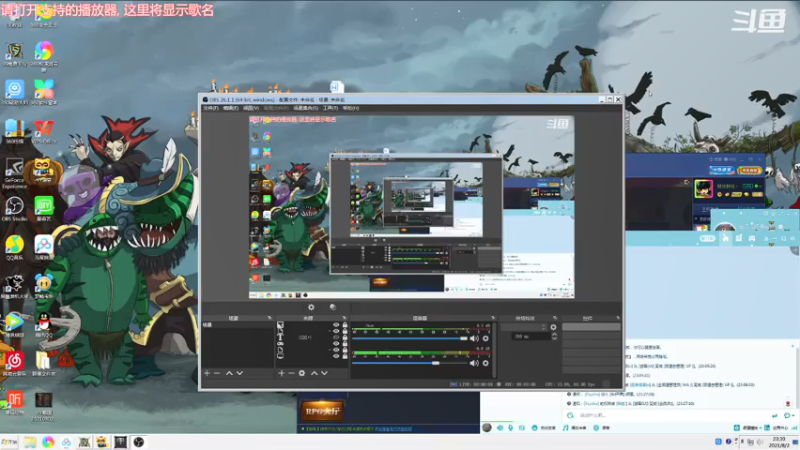Open Baidu Netdisk desktop shortcut
Screen dimensions: 800x450
pyautogui.click(x=44, y=248)
